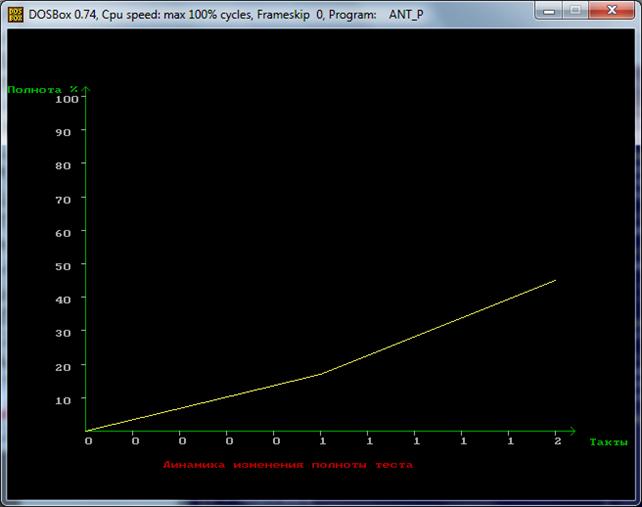Click the 'Такты' axis label
Image resolution: width=642 pixels, height=507 pixels.
[x=608, y=442]
